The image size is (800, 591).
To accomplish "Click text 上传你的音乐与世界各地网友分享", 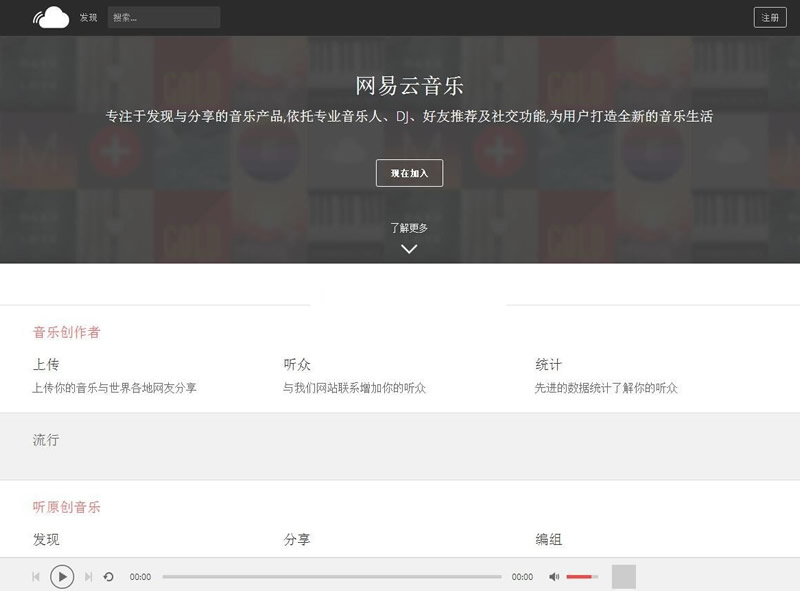I will click(114, 388).
